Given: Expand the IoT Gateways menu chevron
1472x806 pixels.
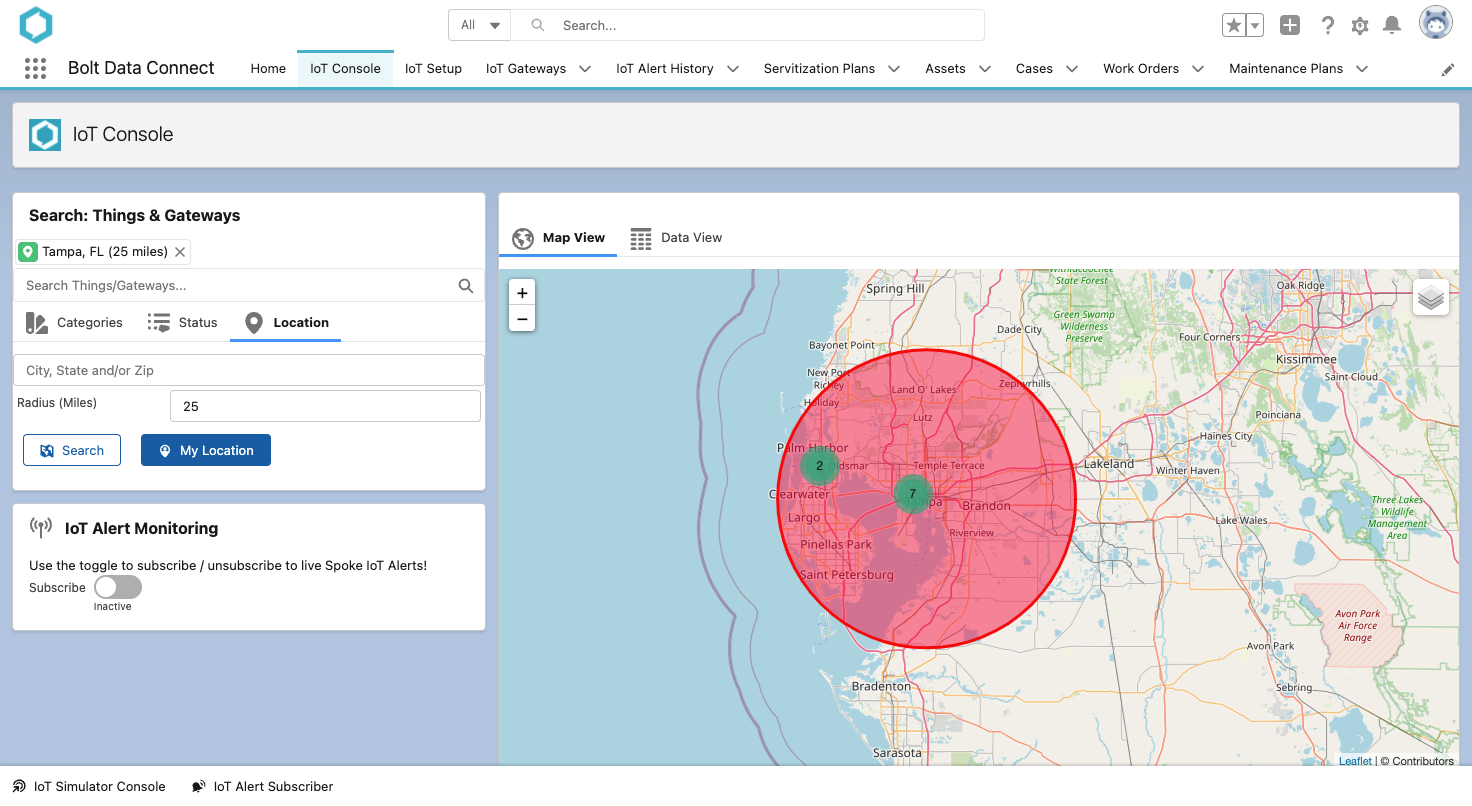Looking at the screenshot, I should click(585, 69).
